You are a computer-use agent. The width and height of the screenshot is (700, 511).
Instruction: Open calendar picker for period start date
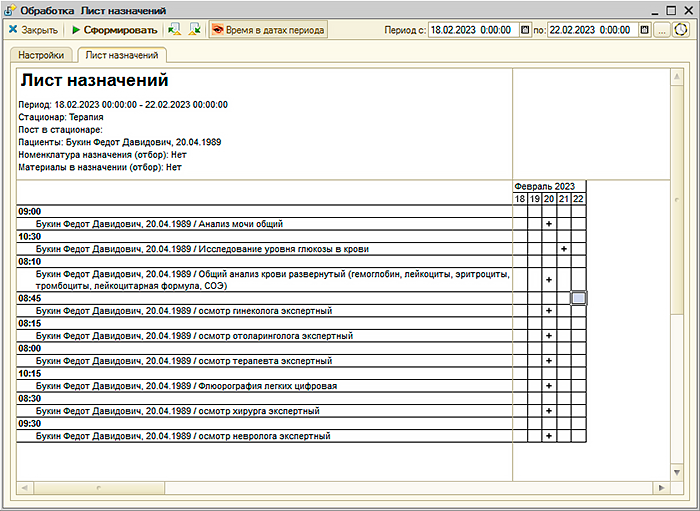(526, 30)
